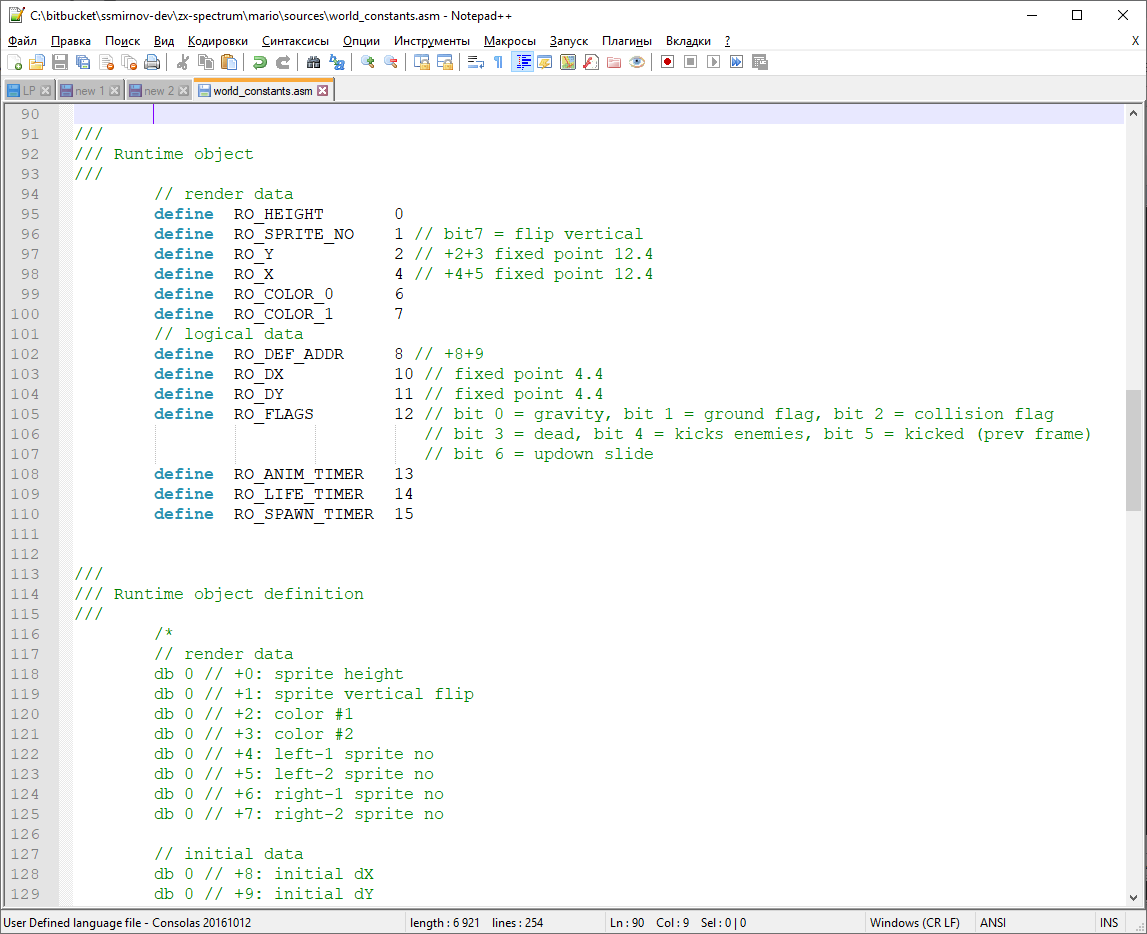Open the Кодировки menu
The height and width of the screenshot is (934, 1147).
tap(217, 41)
